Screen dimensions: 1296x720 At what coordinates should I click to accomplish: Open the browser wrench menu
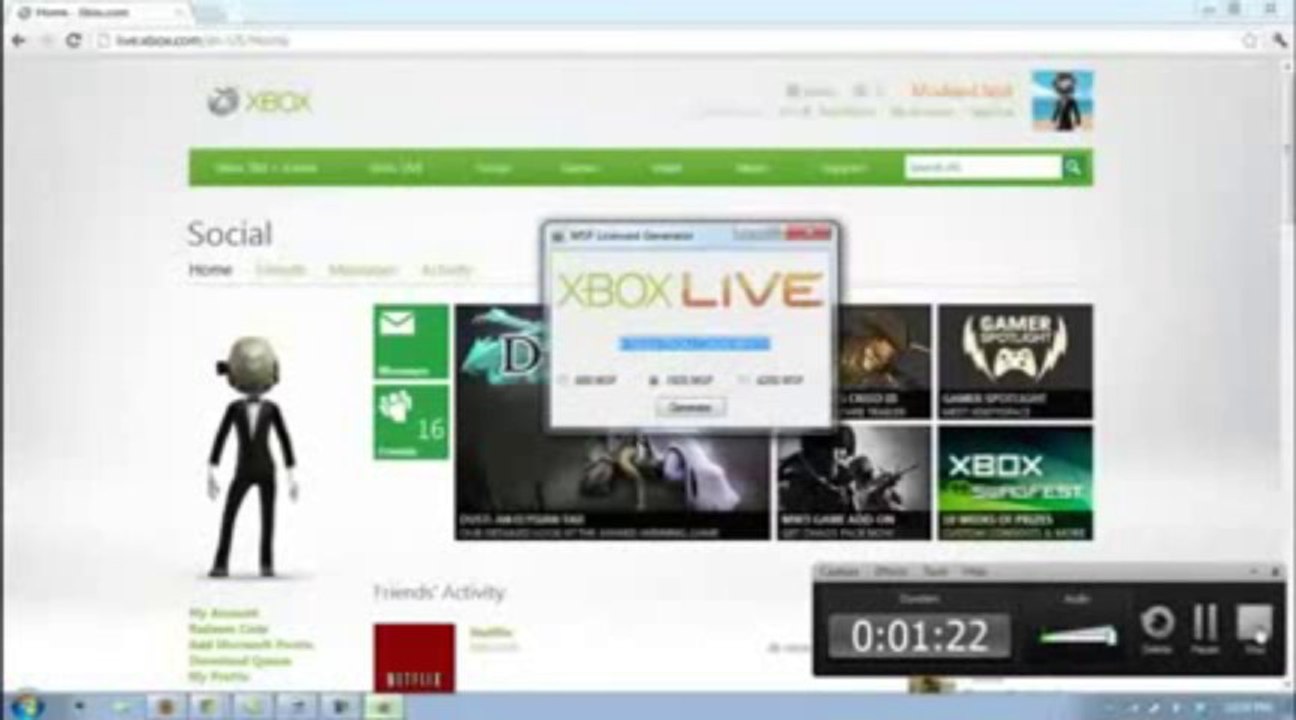point(1281,40)
